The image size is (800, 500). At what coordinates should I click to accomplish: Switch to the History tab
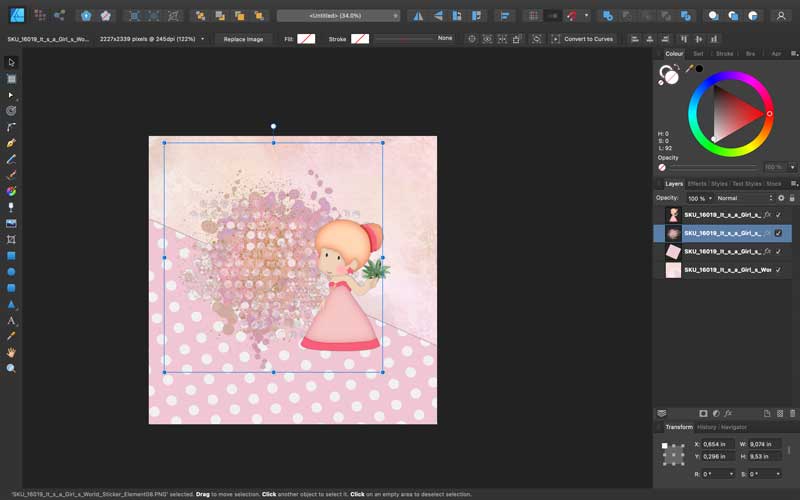point(707,427)
